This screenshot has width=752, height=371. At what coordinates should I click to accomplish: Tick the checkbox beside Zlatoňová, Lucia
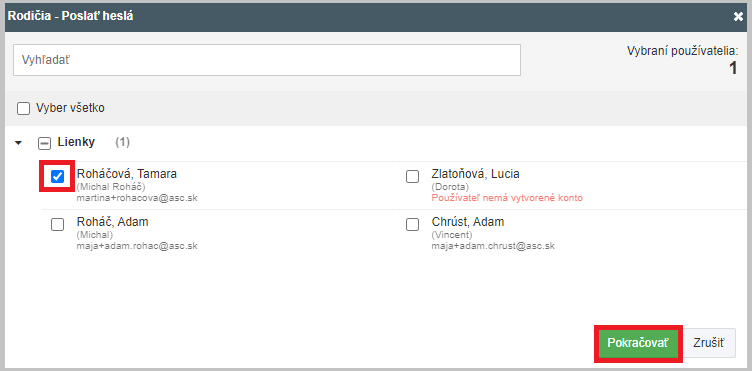coord(412,177)
